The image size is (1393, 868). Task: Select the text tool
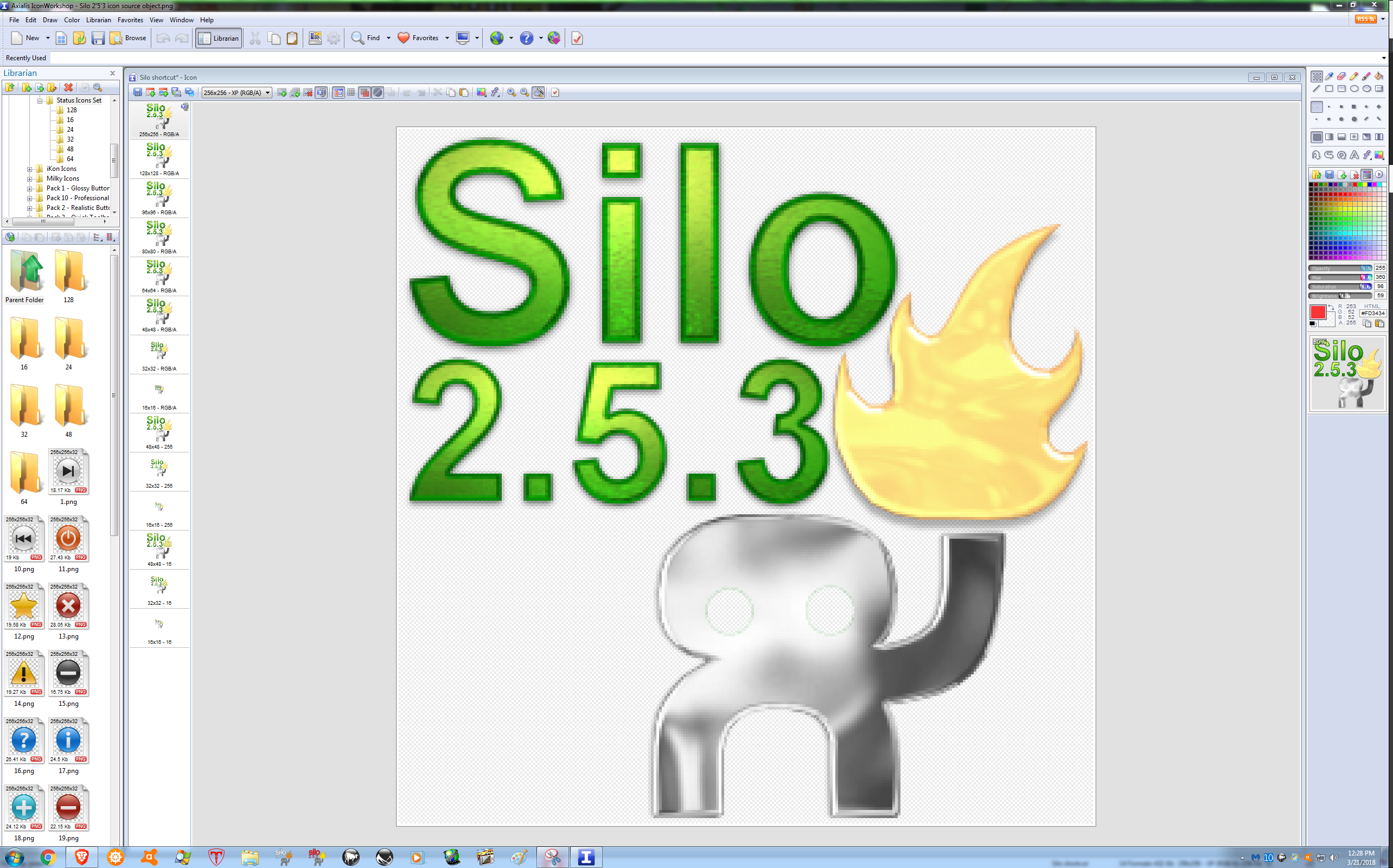(x=1354, y=155)
